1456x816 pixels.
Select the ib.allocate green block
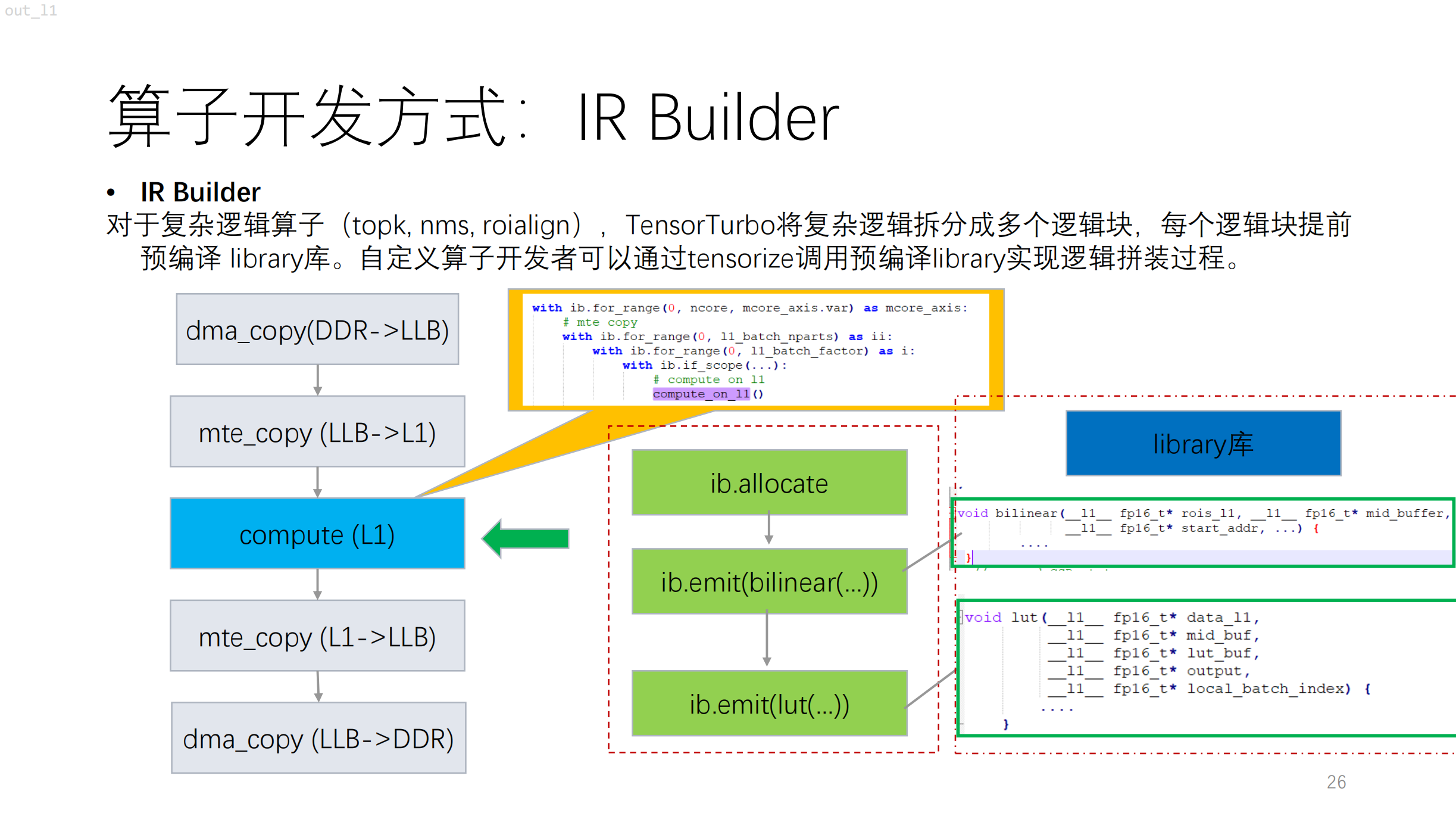tap(768, 482)
